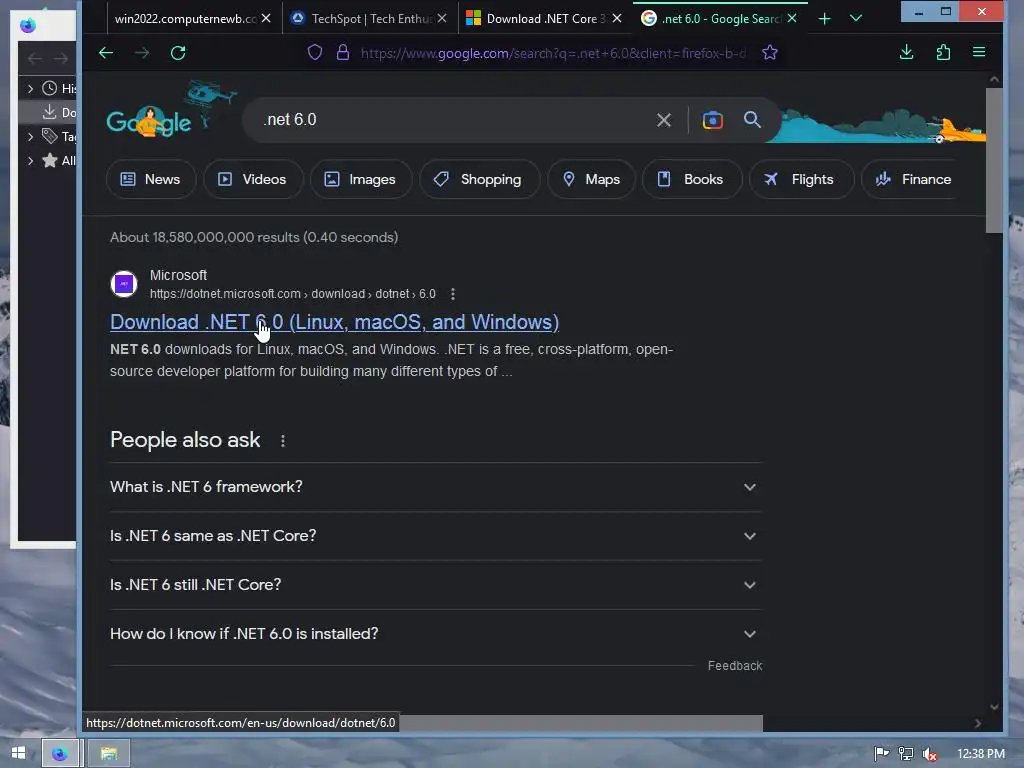Expand Is .NET 6 same as .NET Core?

coord(436,536)
